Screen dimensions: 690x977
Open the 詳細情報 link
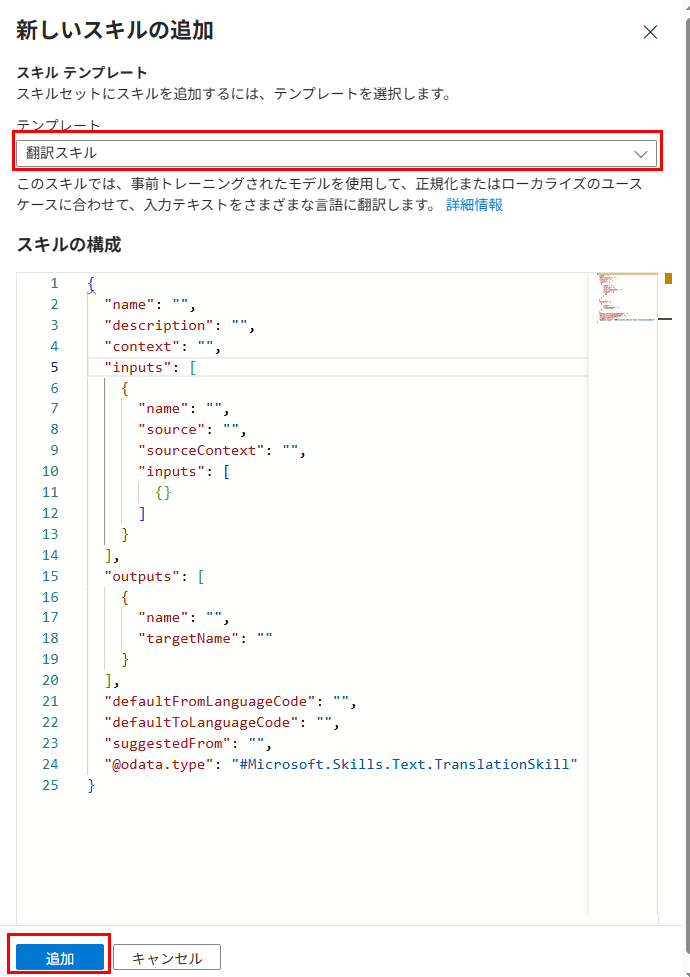point(474,205)
